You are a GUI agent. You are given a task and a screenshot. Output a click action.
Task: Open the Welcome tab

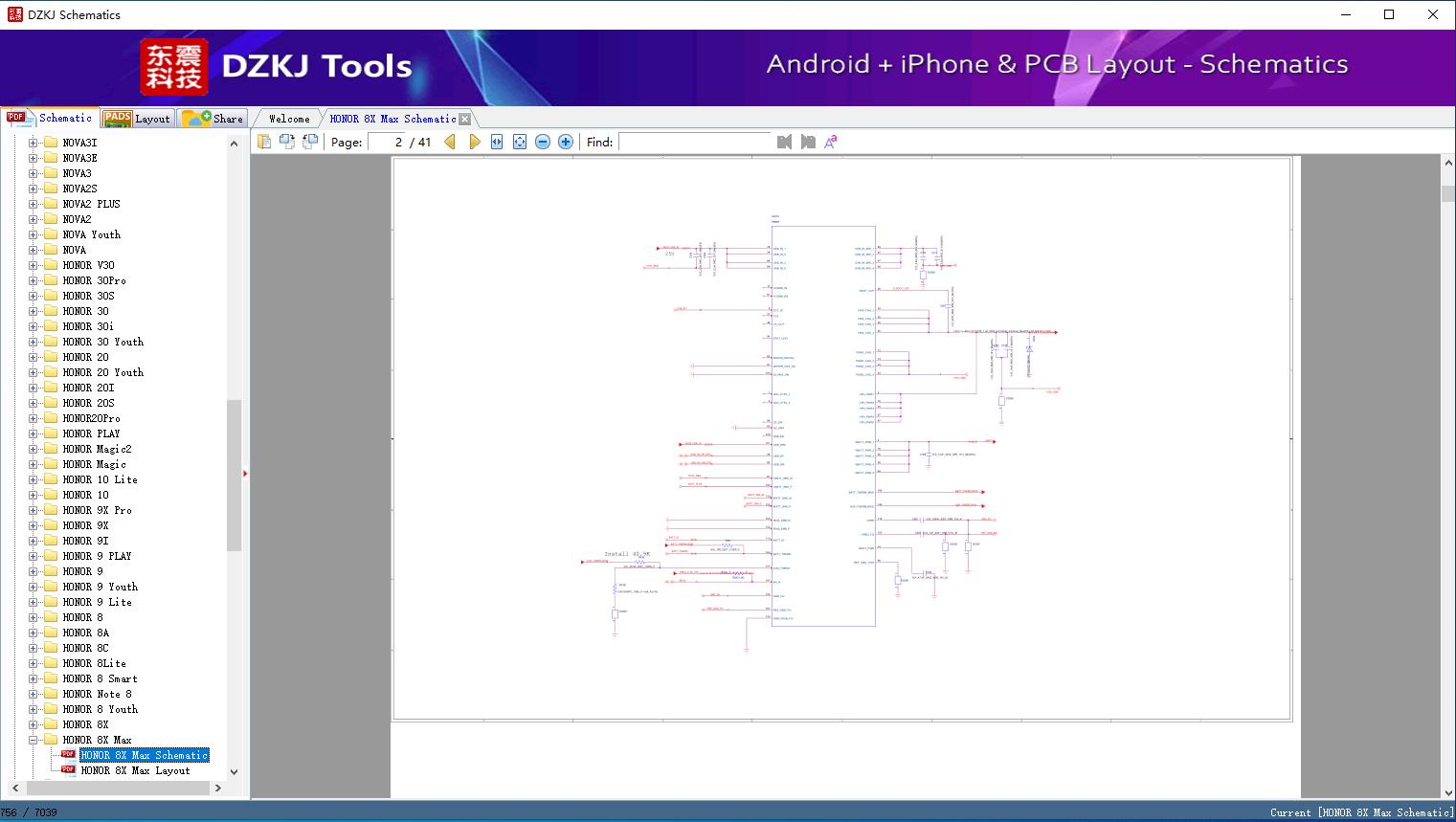tap(289, 119)
